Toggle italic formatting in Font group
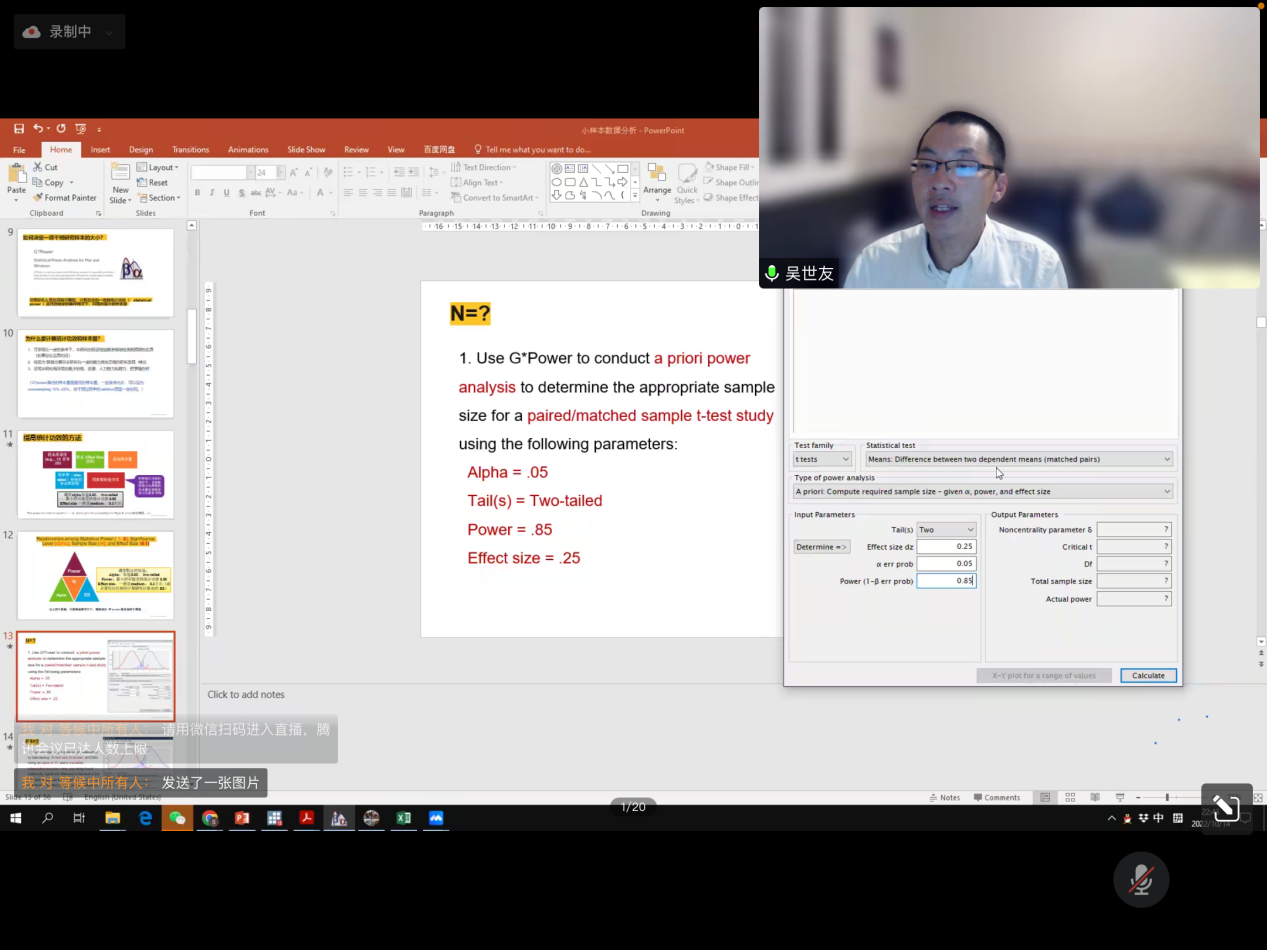This screenshot has height=950, width=1267. point(212,193)
